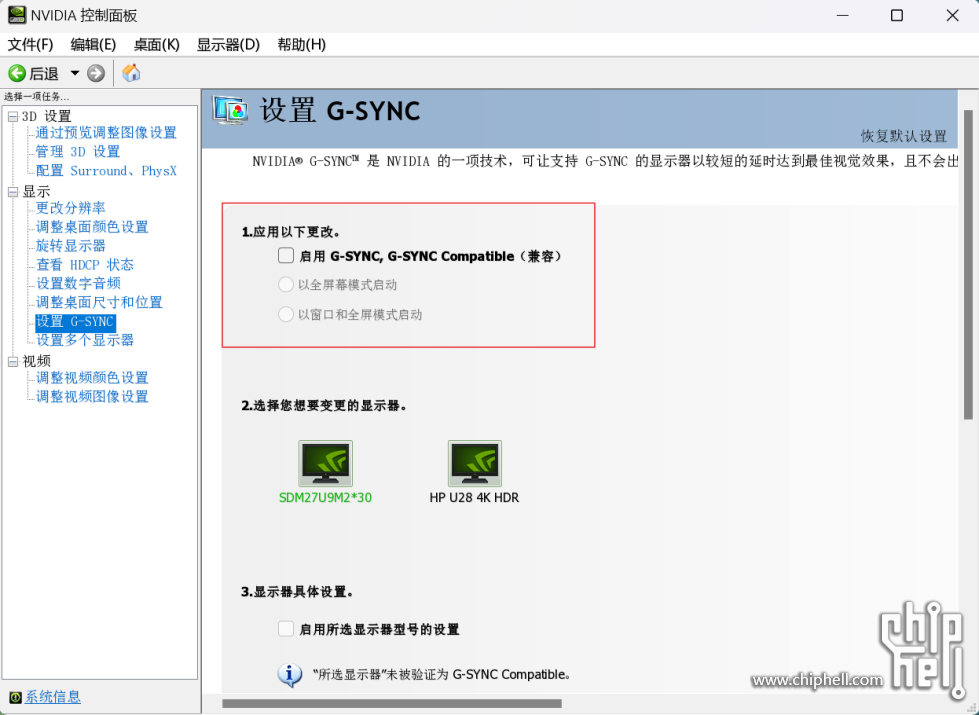979x715 pixels.
Task: Close the NVIDIA 控制面板 window
Action: (952, 15)
